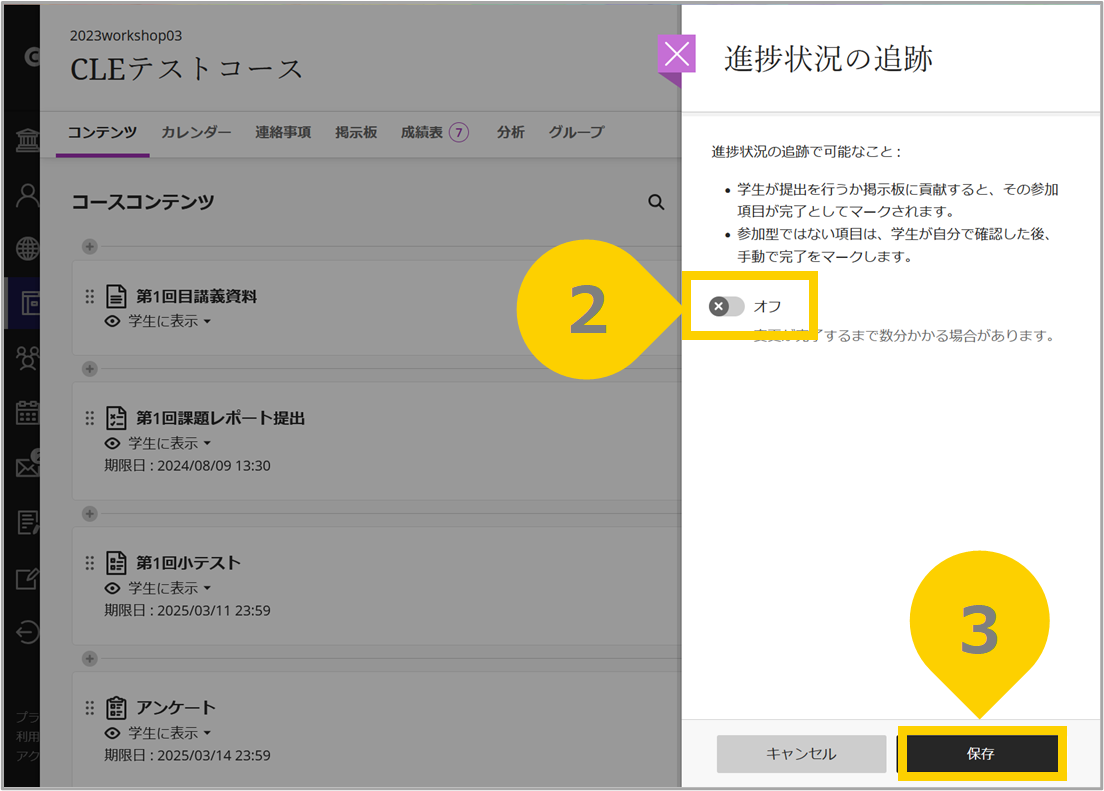Open the grades list icon in sidebar
Screen dimensions: 1104x791
point(27,522)
